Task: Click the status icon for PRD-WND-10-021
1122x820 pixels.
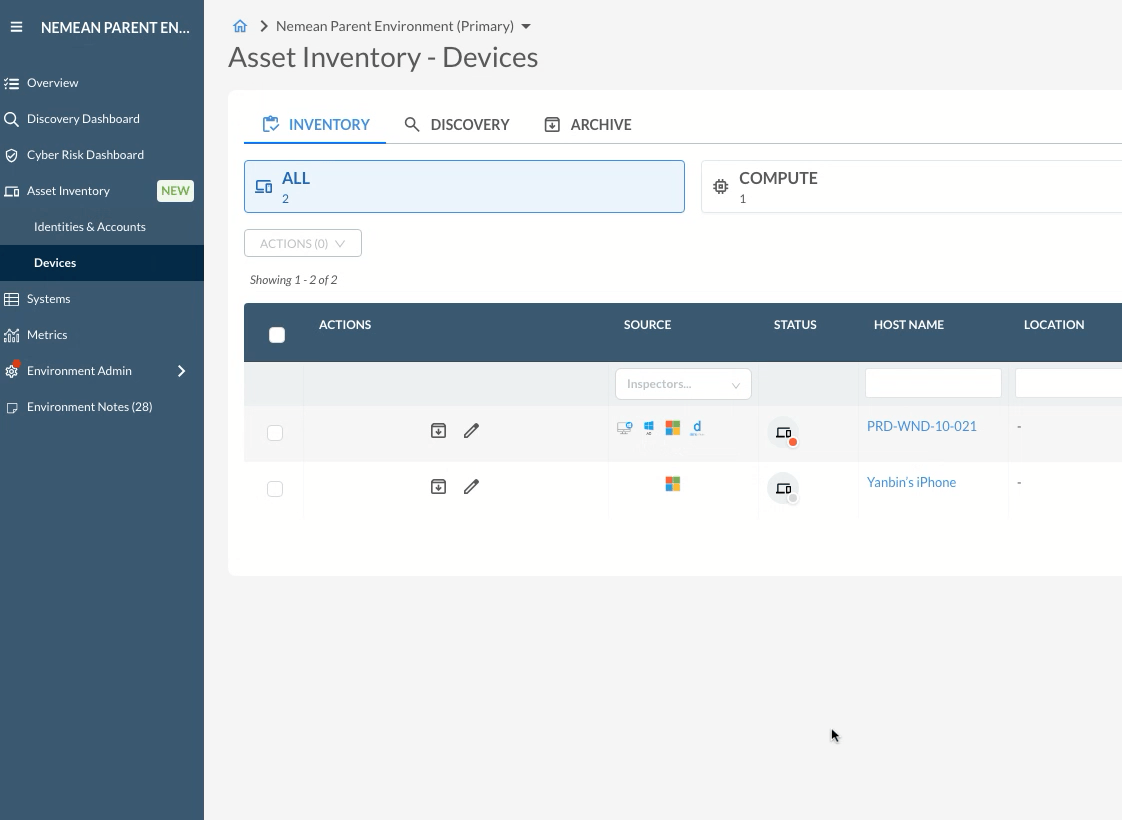Action: pyautogui.click(x=784, y=432)
